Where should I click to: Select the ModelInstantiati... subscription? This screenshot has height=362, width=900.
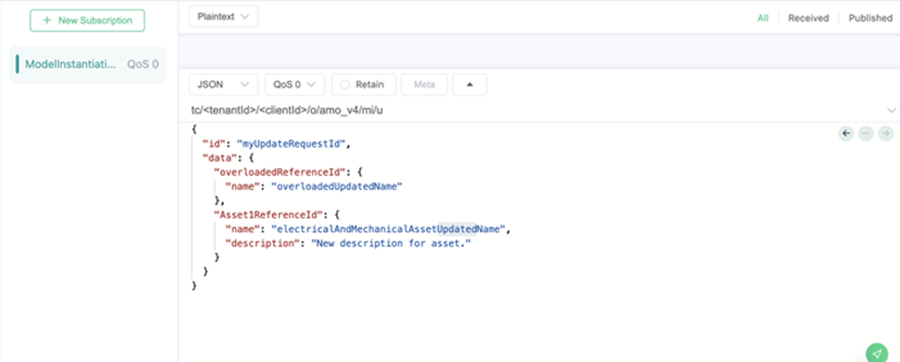pos(88,64)
